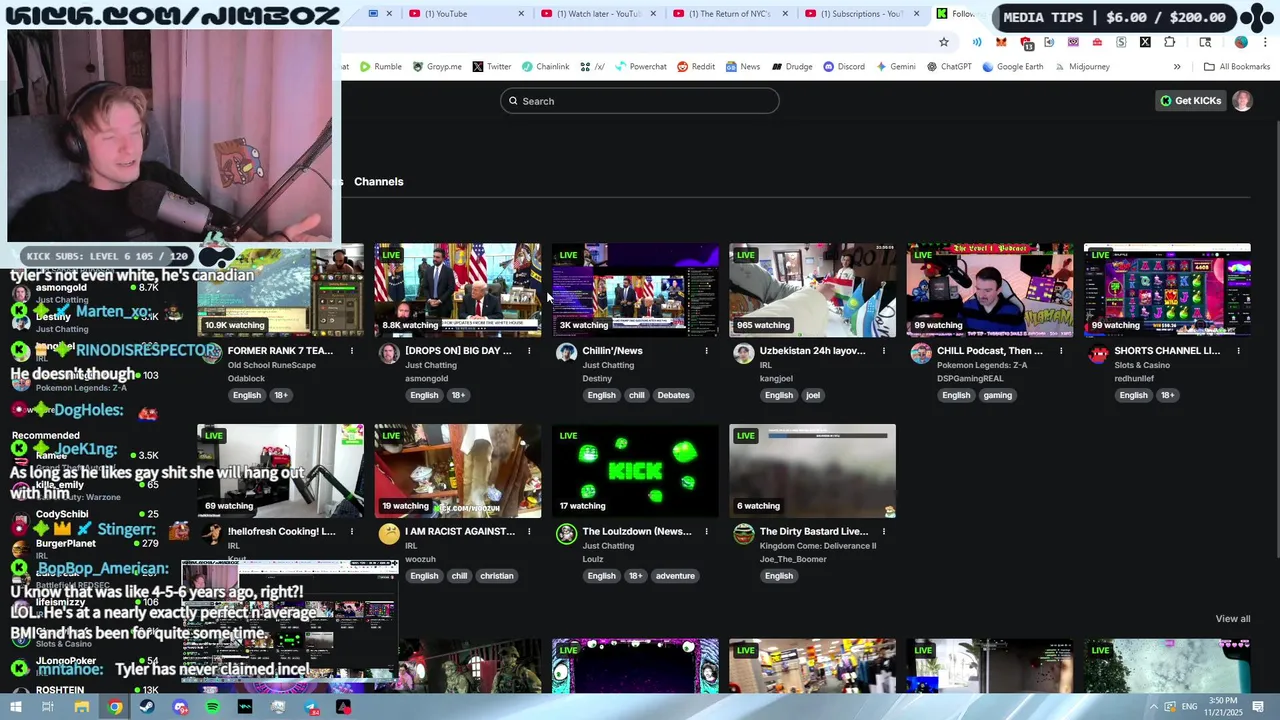Click the joel tag under Uzbekistan stream

[813, 395]
